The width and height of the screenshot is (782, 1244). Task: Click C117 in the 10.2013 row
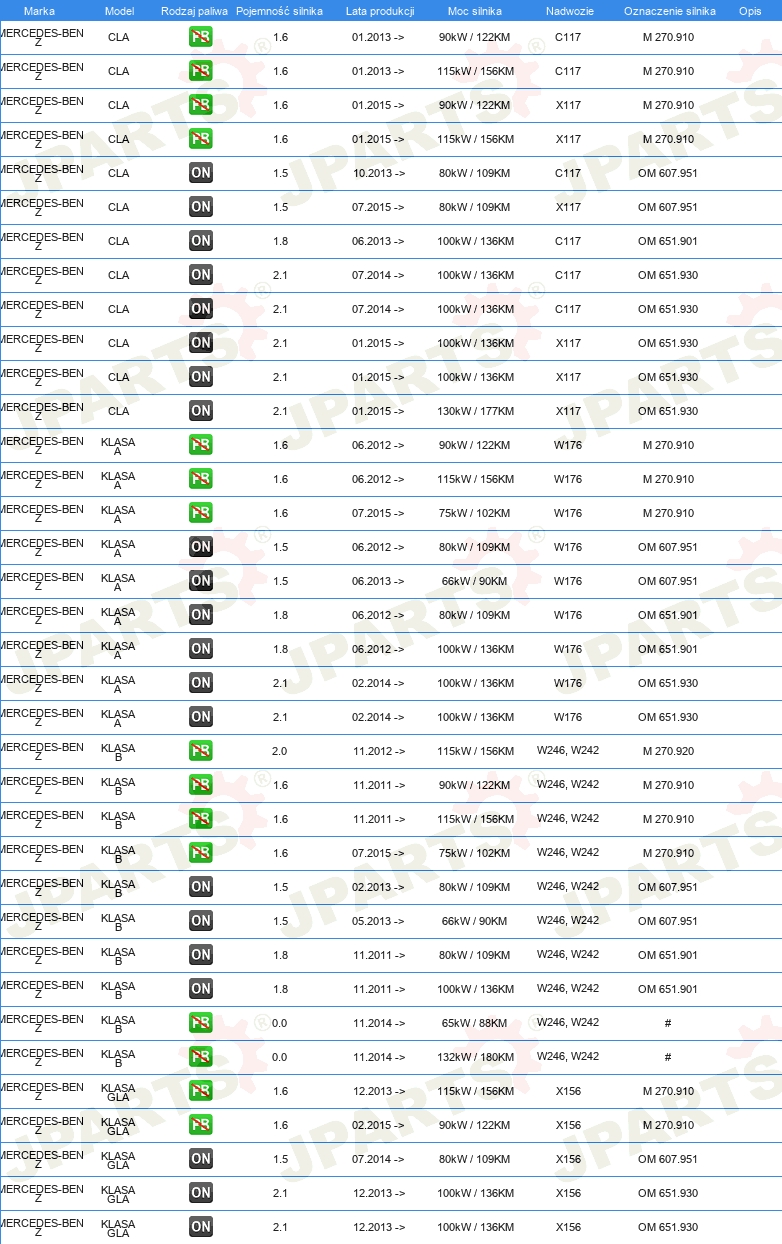(x=568, y=173)
